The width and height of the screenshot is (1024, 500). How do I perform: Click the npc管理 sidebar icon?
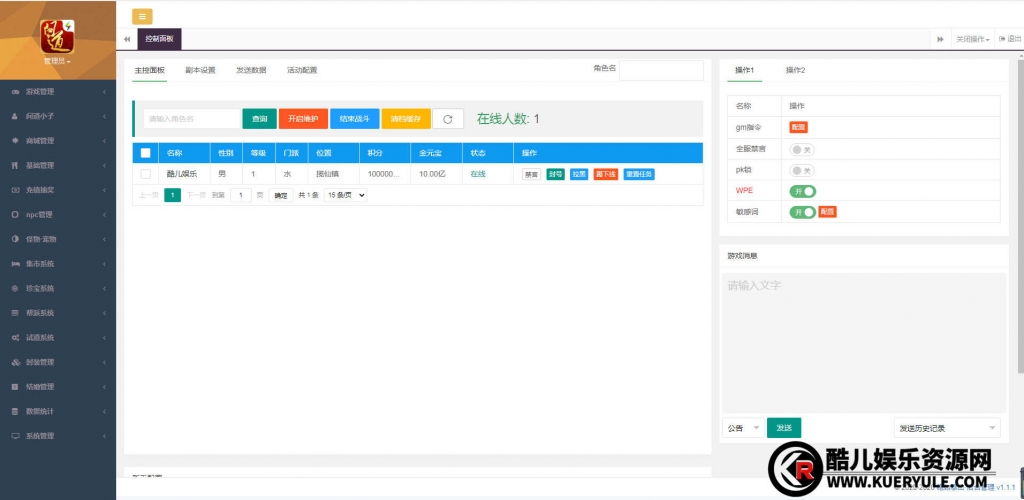[15, 214]
